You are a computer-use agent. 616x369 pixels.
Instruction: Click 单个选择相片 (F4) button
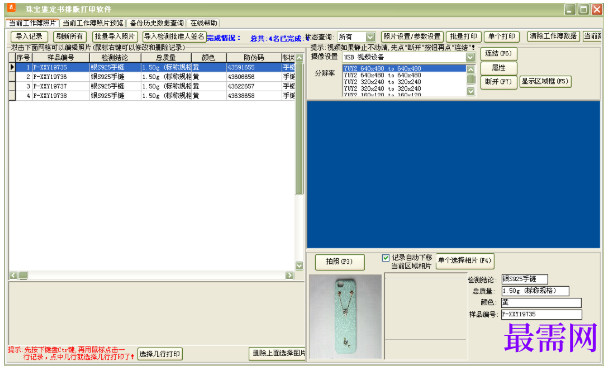coord(465,261)
